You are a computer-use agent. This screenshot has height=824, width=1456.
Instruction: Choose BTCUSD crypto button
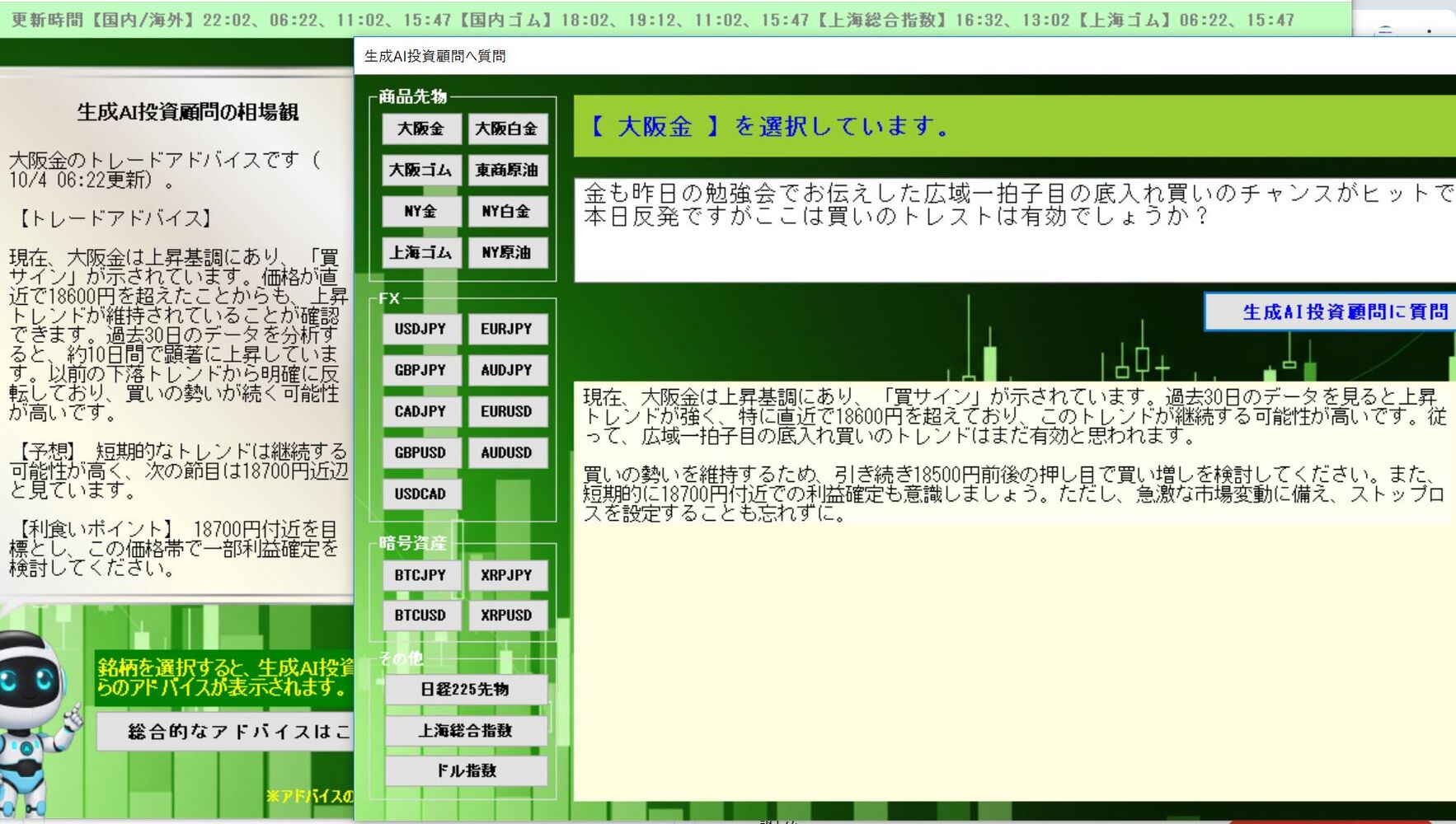pyautogui.click(x=421, y=616)
